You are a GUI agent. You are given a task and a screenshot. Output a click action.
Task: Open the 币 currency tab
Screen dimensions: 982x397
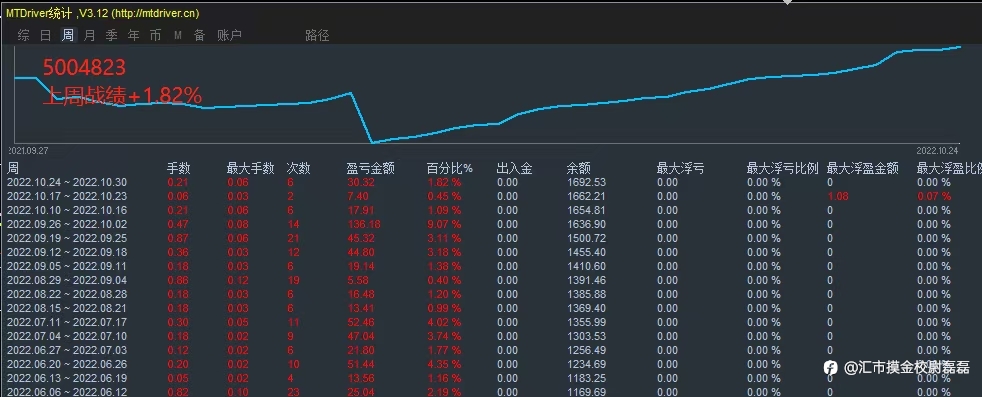(155, 36)
